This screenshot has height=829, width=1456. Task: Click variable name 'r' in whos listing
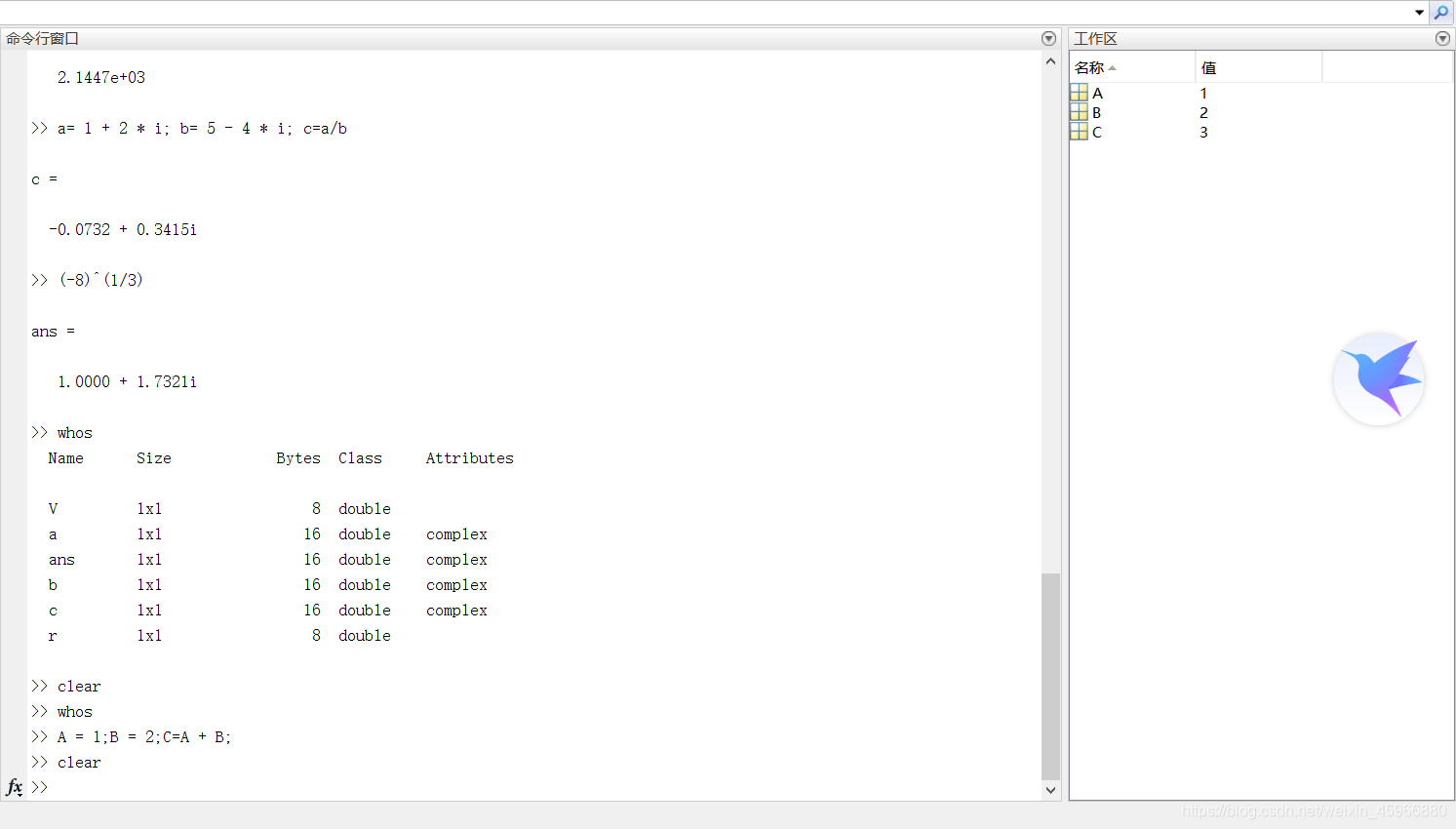[x=53, y=636]
